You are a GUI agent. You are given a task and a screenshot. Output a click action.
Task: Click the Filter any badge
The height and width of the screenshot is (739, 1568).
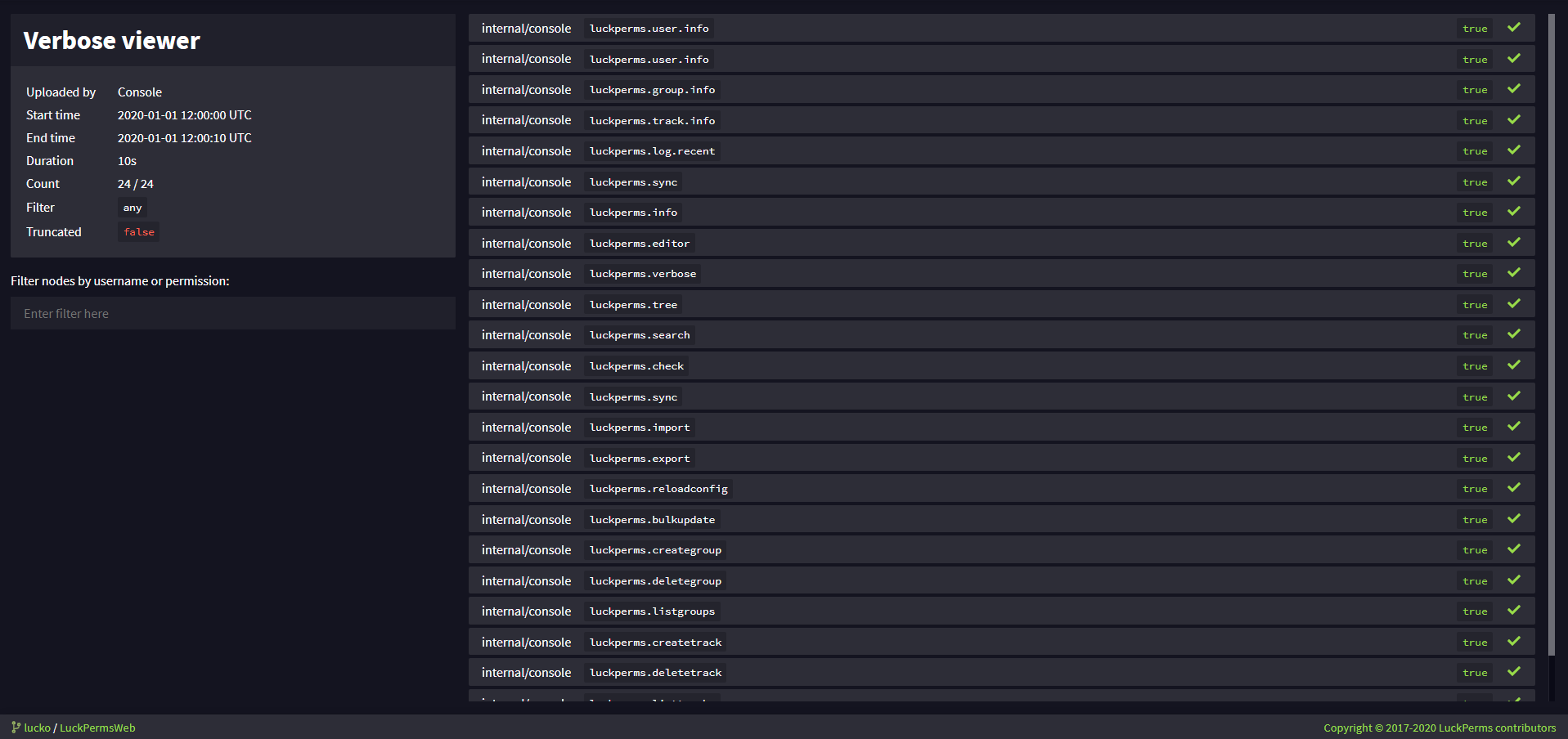click(133, 208)
